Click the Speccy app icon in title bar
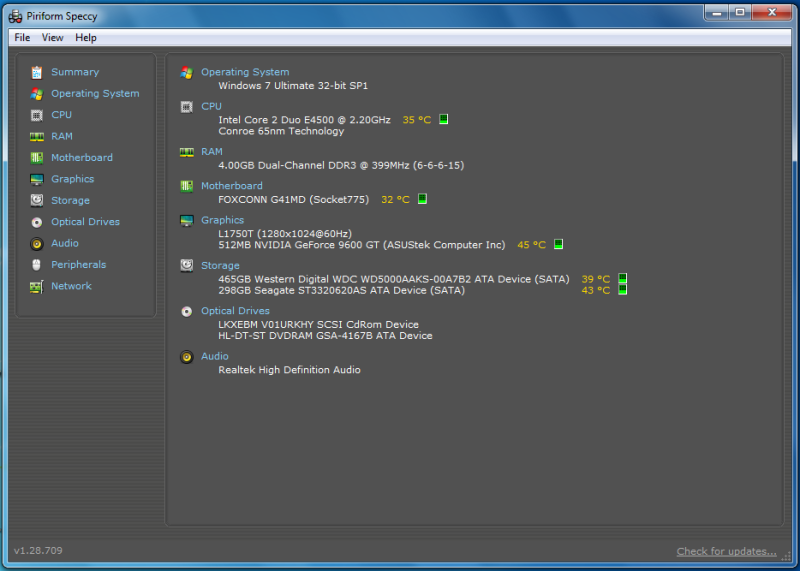 [x=16, y=16]
